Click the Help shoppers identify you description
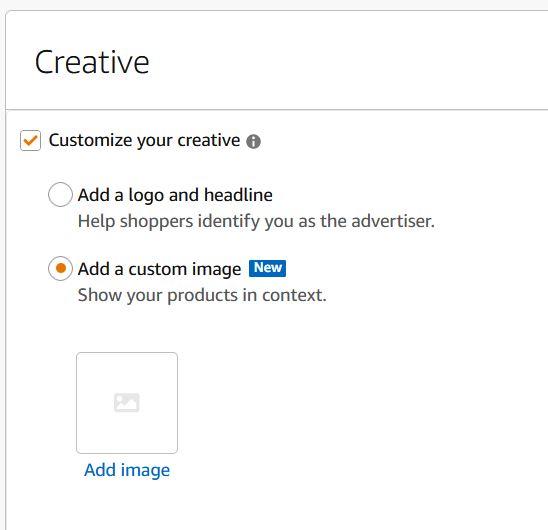Viewport: 548px width, 530px height. coord(256,221)
